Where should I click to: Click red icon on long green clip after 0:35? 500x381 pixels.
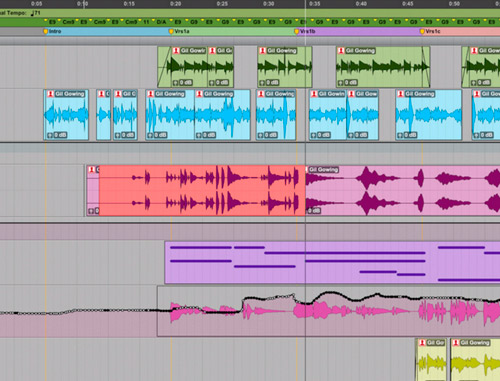coord(341,51)
